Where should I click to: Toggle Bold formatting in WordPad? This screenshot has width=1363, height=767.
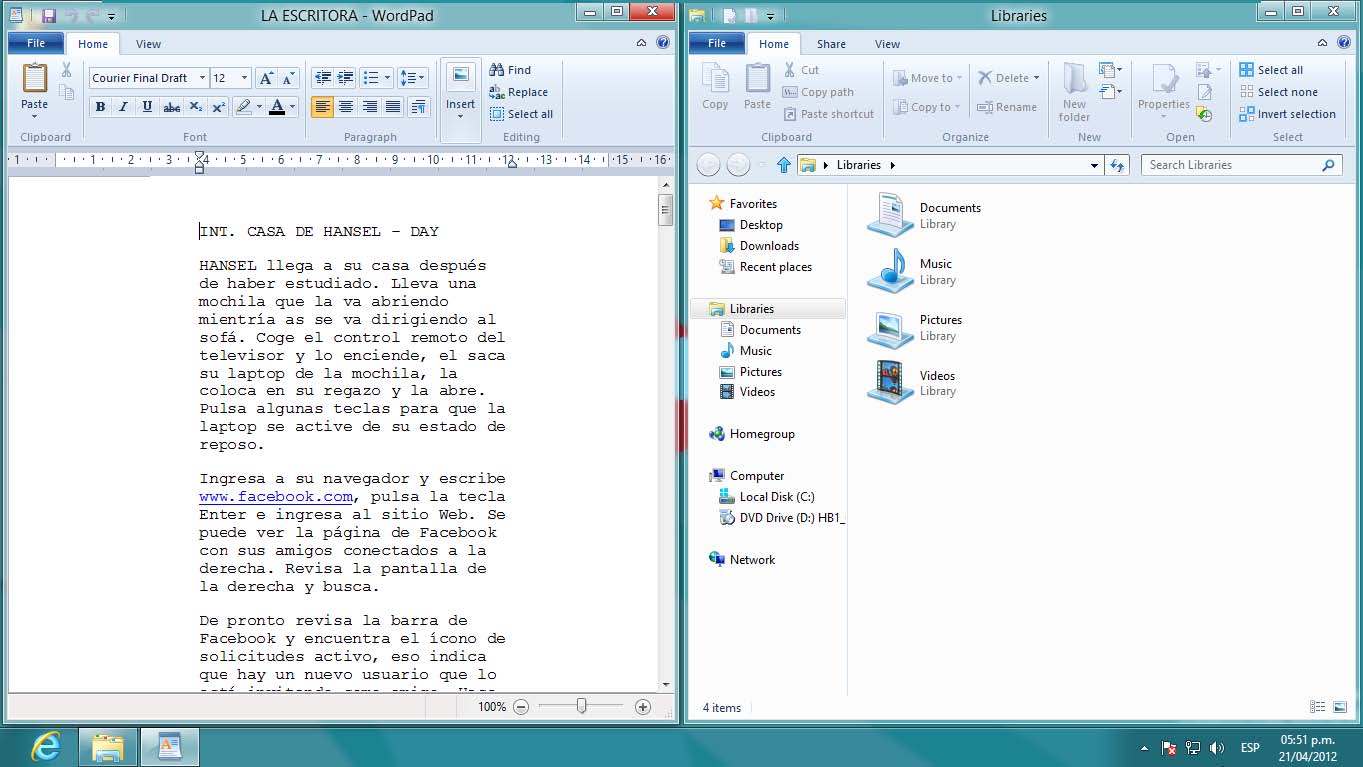100,107
